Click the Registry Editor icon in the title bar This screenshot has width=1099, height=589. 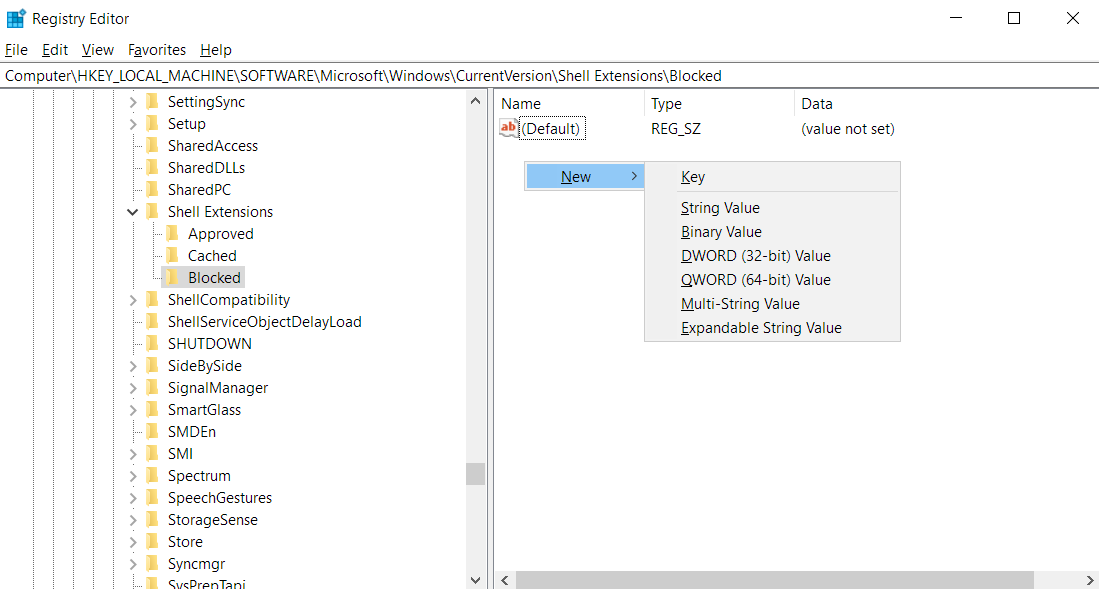[x=16, y=18]
